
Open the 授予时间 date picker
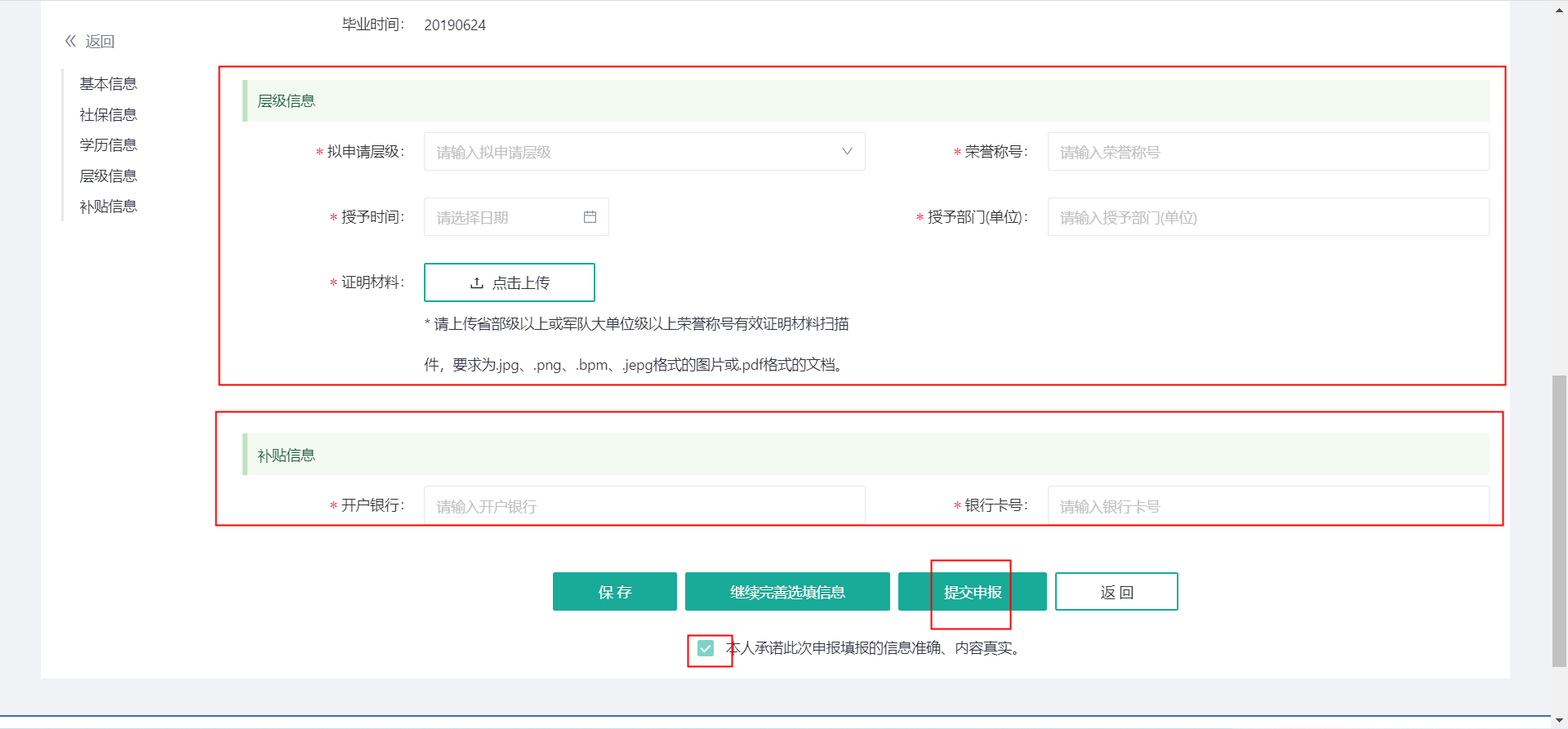[x=506, y=217]
